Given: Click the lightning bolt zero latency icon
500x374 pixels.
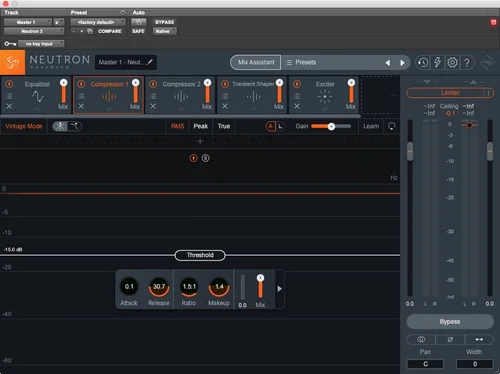Looking at the screenshot, I should tap(438, 62).
